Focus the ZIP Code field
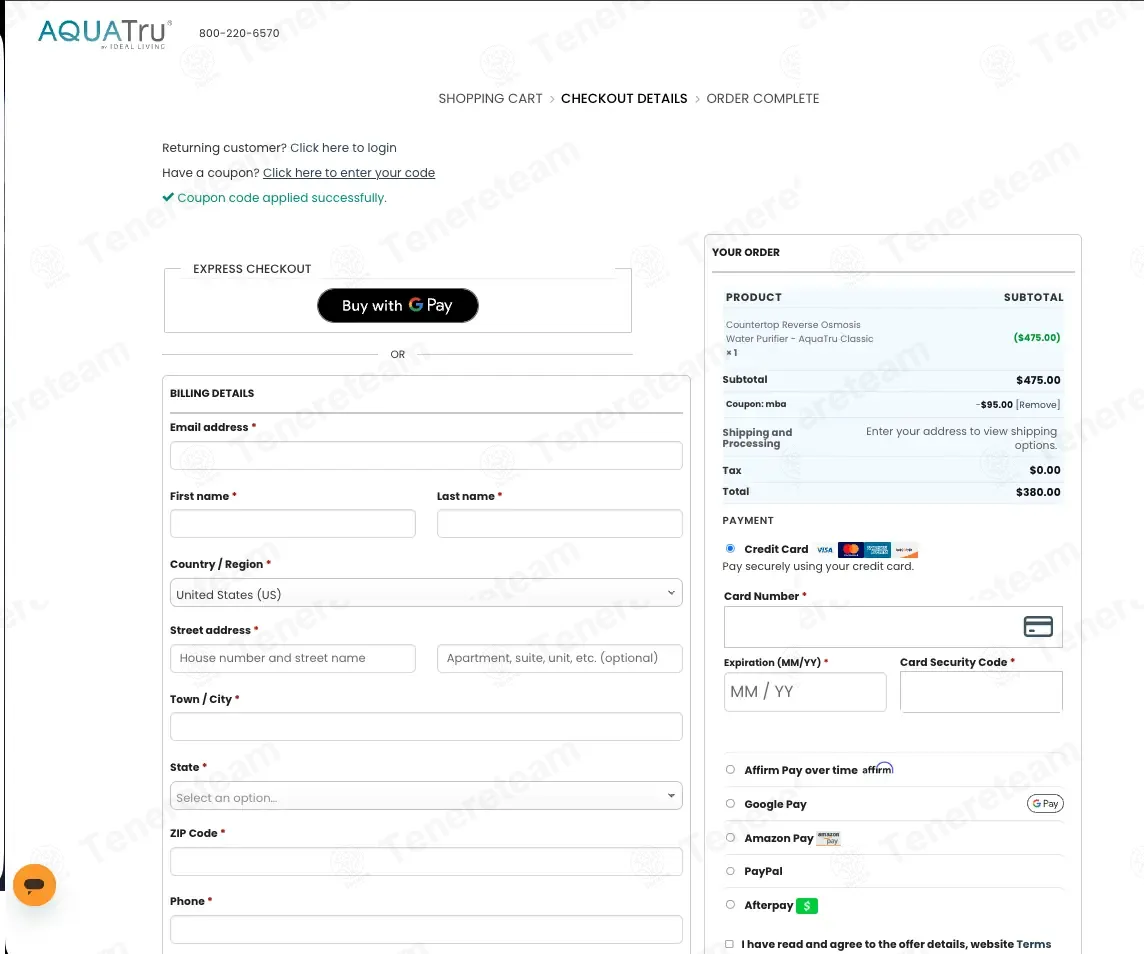Viewport: 1144px width, 954px height. (x=426, y=861)
